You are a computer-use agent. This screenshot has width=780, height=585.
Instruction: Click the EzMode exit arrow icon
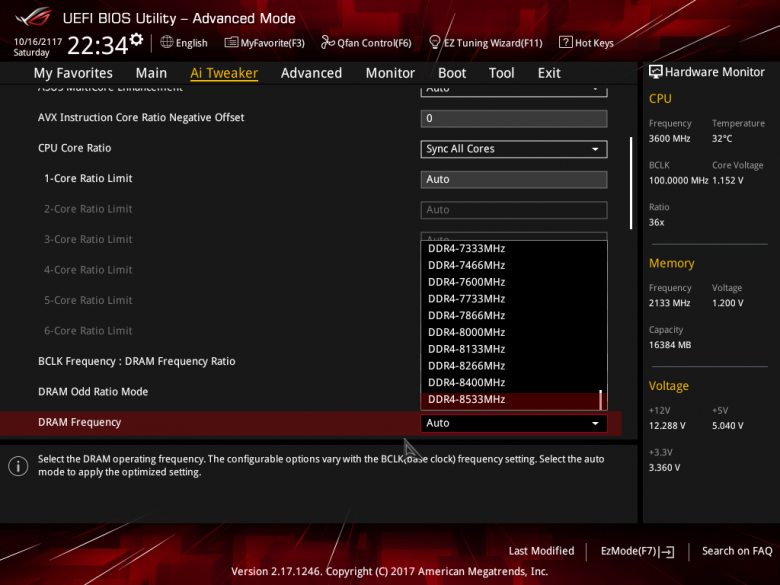pyautogui.click(x=668, y=552)
